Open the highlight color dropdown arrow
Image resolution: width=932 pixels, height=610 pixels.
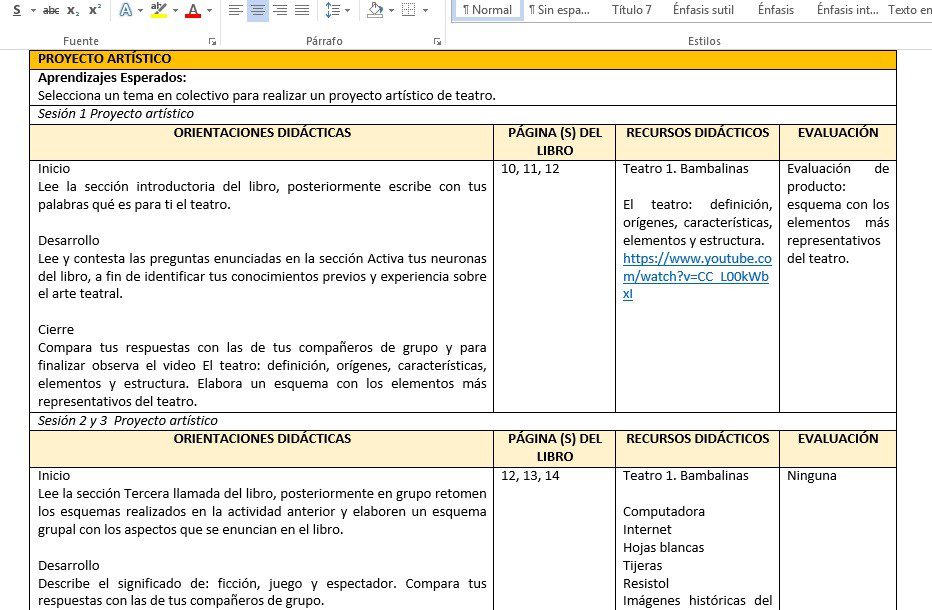coord(175,10)
